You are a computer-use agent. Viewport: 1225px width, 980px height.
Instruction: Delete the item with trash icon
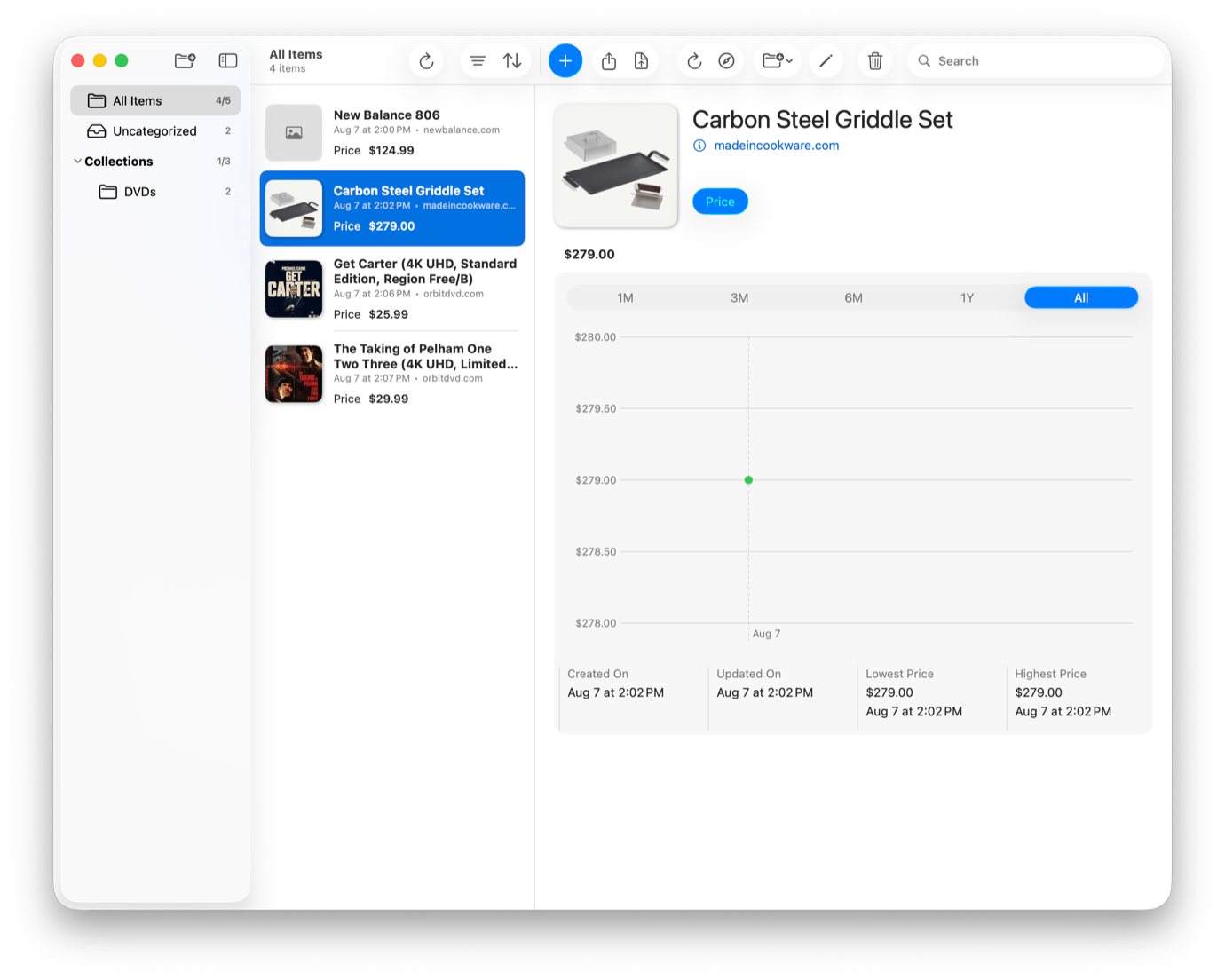875,61
